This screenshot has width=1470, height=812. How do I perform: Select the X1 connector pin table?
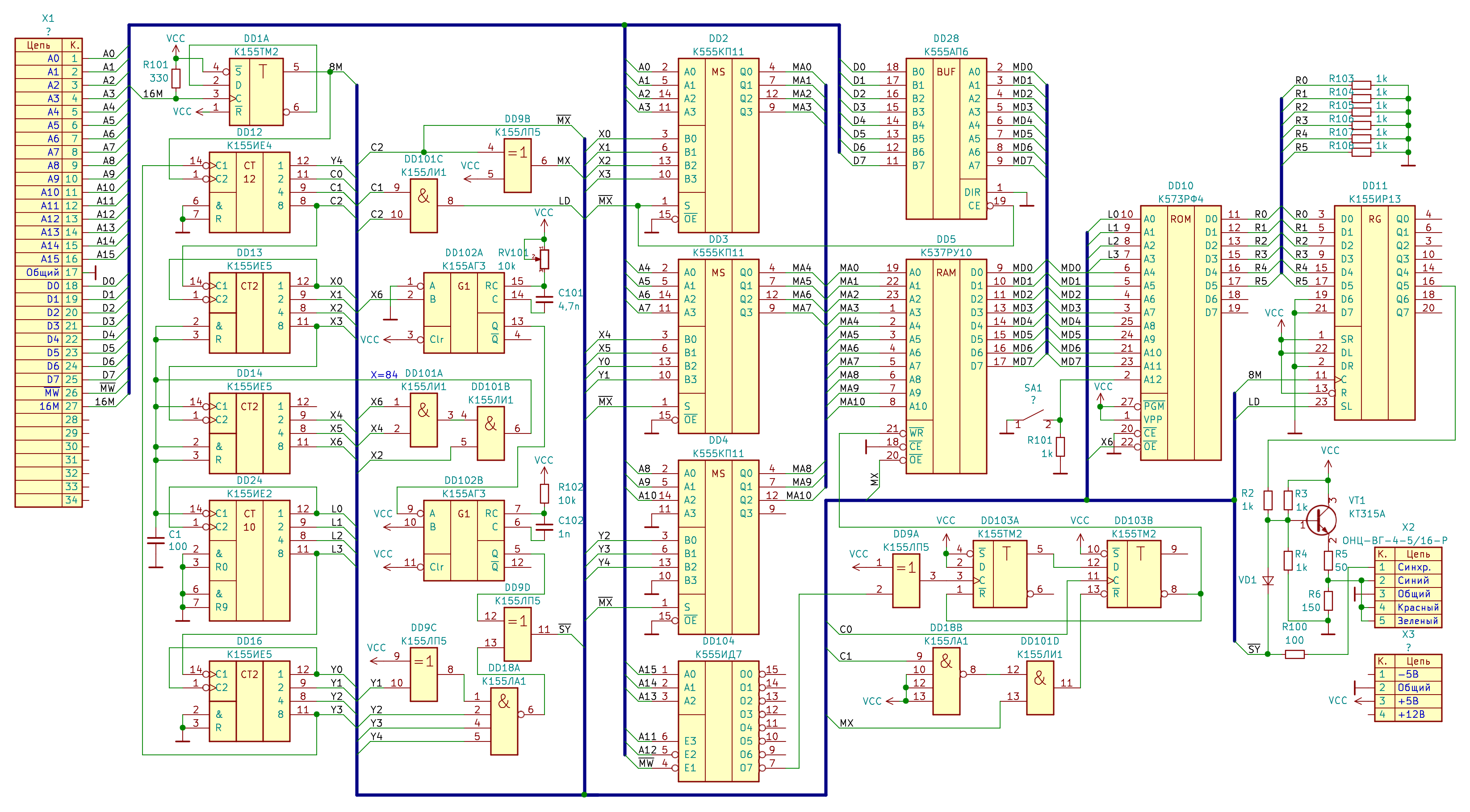tap(49, 273)
